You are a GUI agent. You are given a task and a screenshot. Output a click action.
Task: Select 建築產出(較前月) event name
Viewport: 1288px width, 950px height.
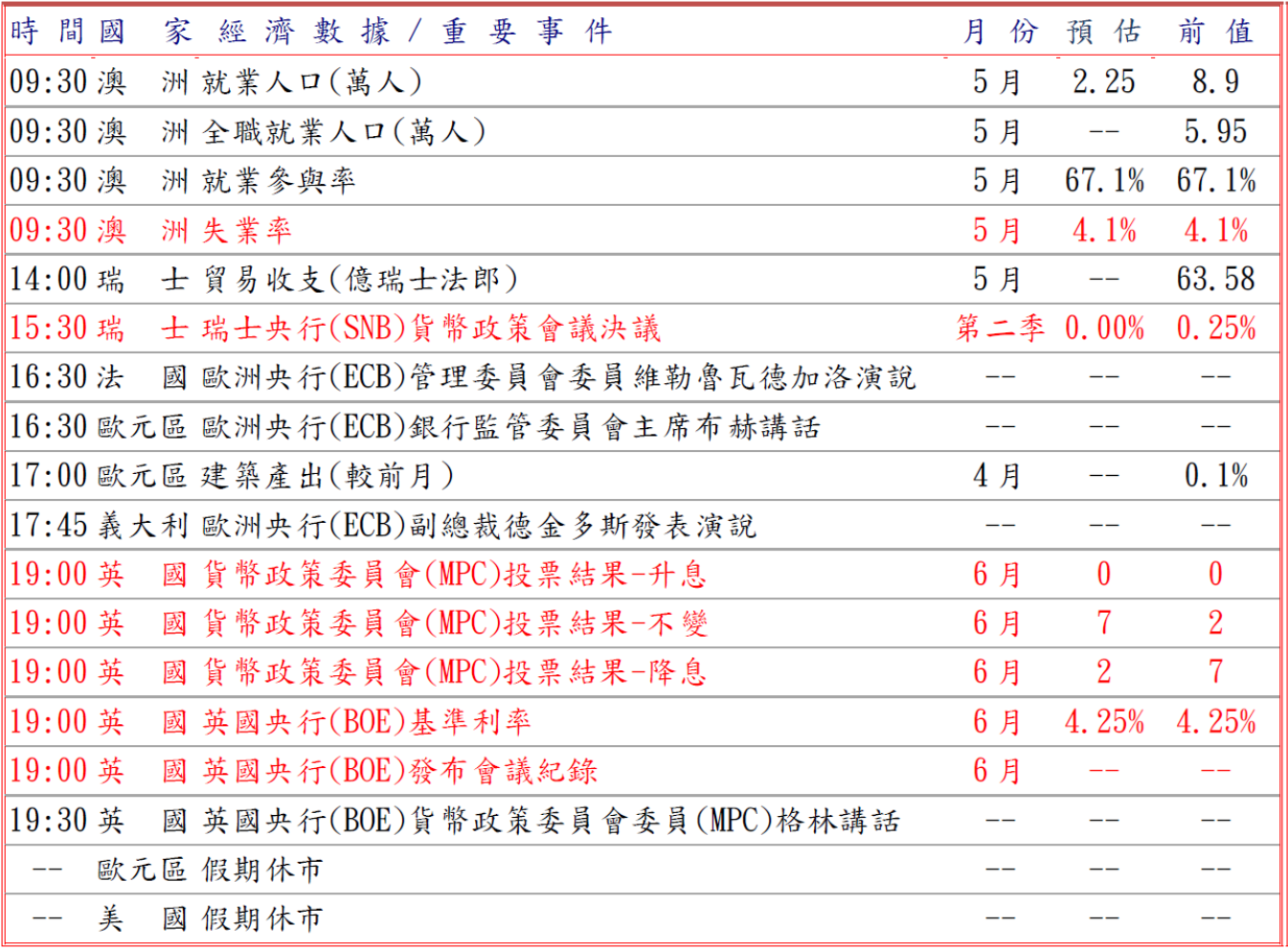tap(328, 476)
